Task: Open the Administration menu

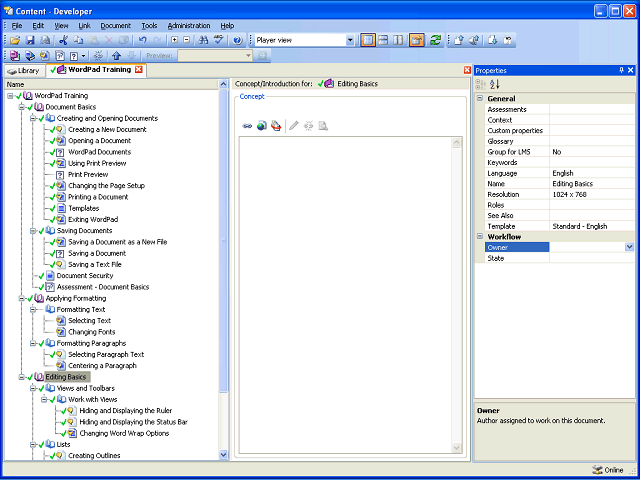Action: coord(189,26)
